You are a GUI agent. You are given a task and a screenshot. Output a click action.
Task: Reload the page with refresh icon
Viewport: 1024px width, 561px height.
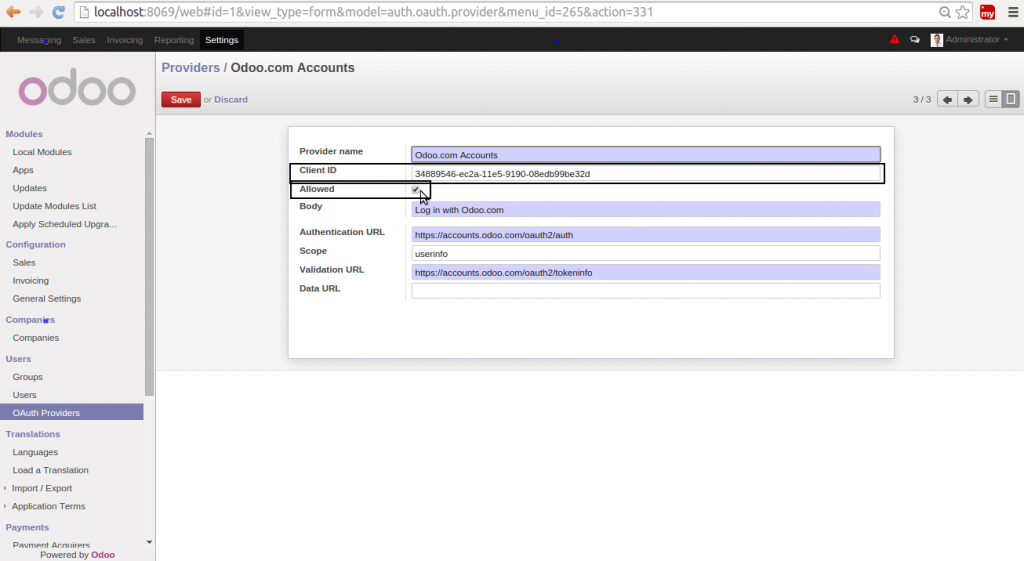[58, 12]
